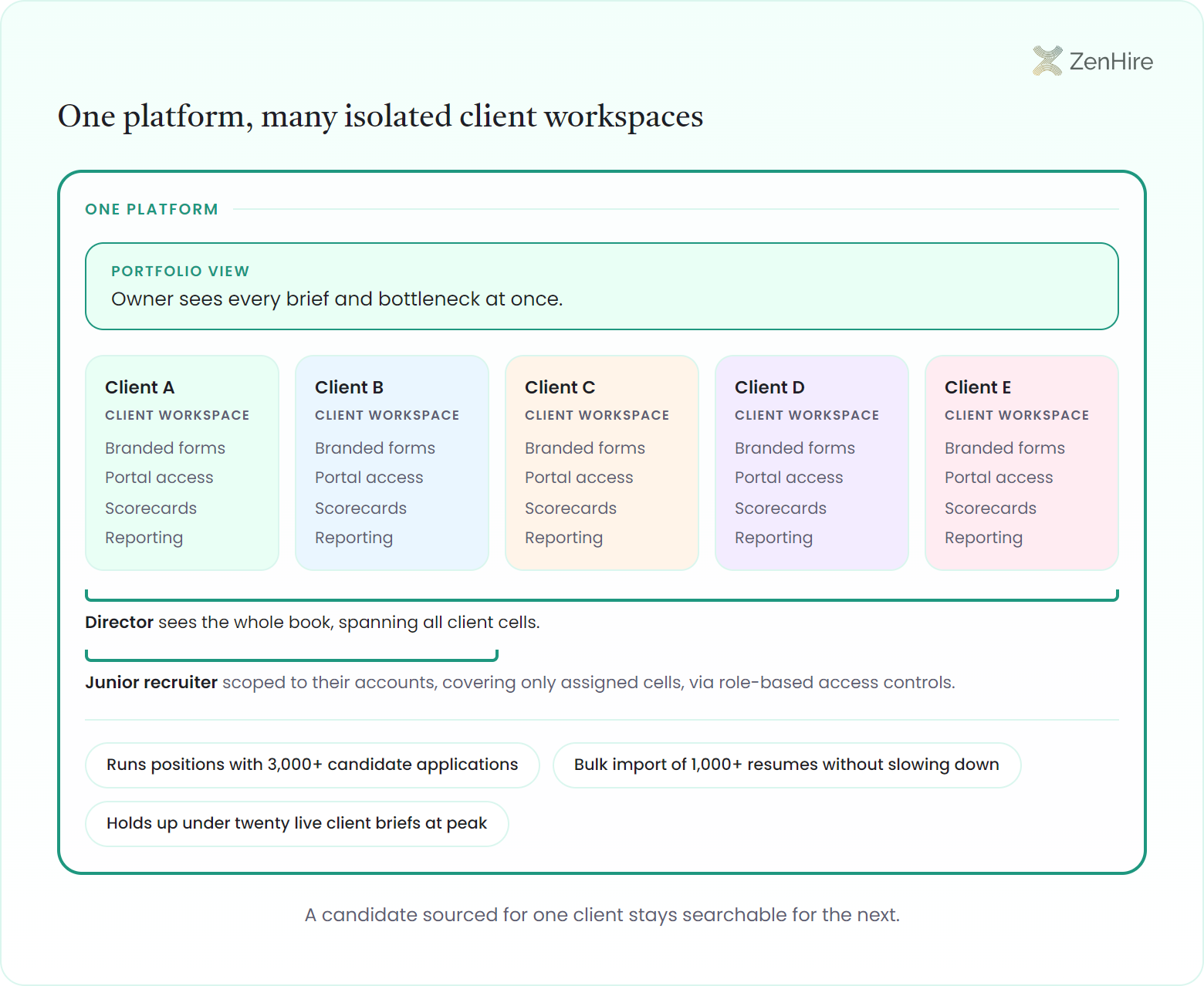
Task: Open the Client D card title
Action: [x=769, y=387]
